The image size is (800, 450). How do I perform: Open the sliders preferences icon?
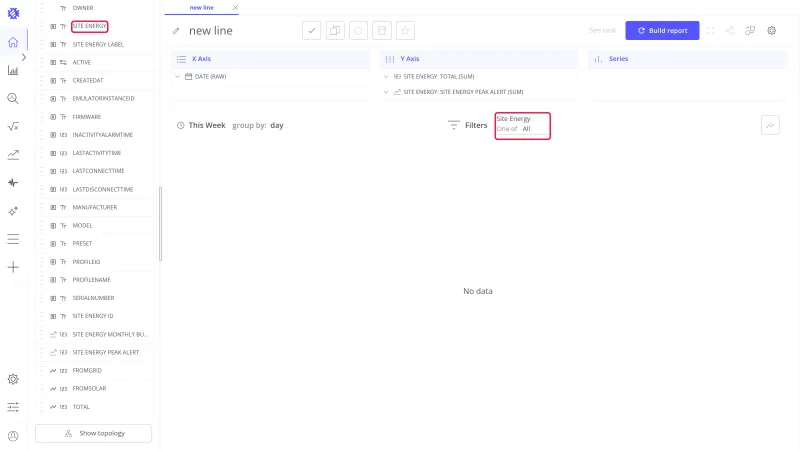13,407
